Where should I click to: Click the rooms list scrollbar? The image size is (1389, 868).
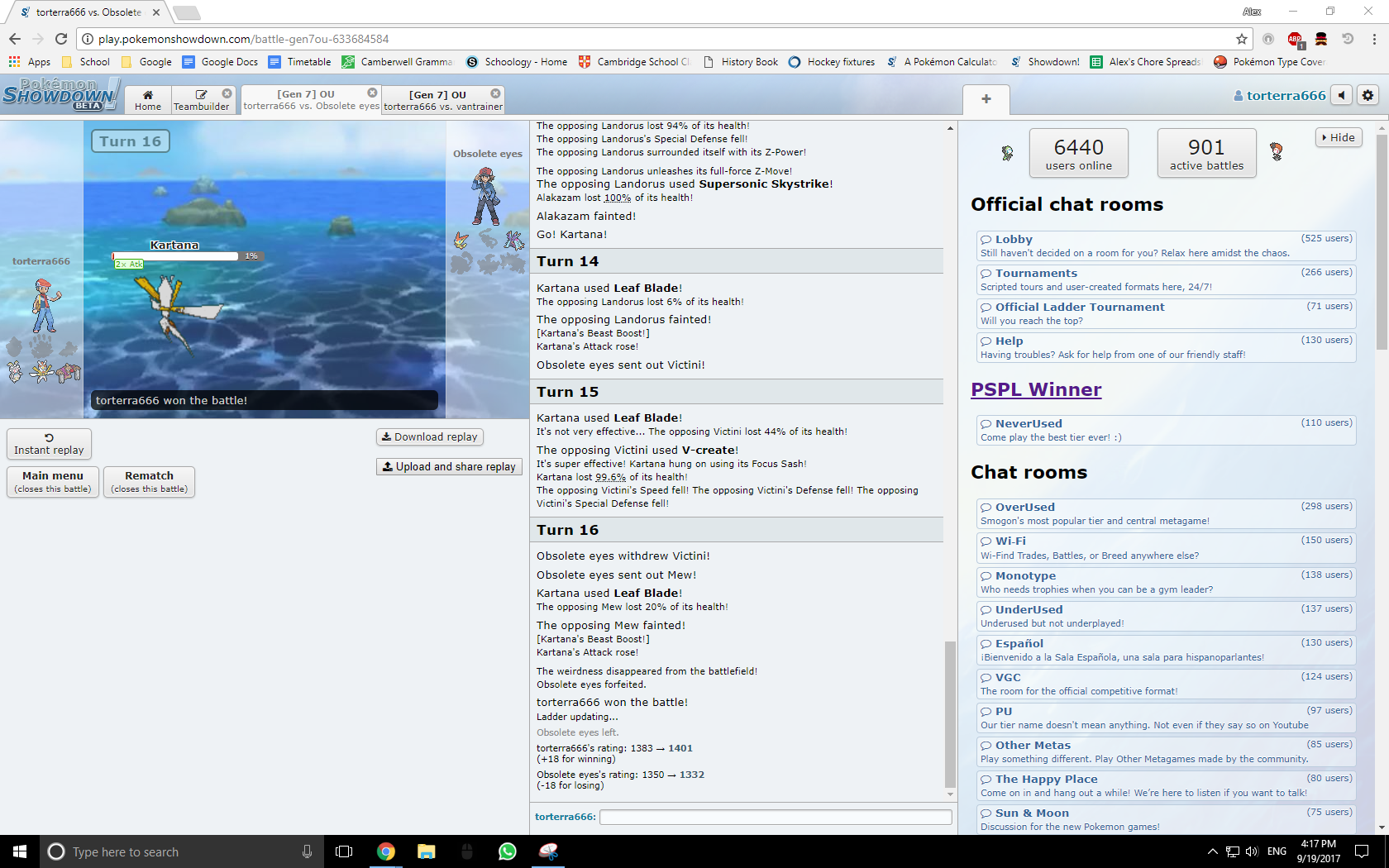[x=1382, y=241]
